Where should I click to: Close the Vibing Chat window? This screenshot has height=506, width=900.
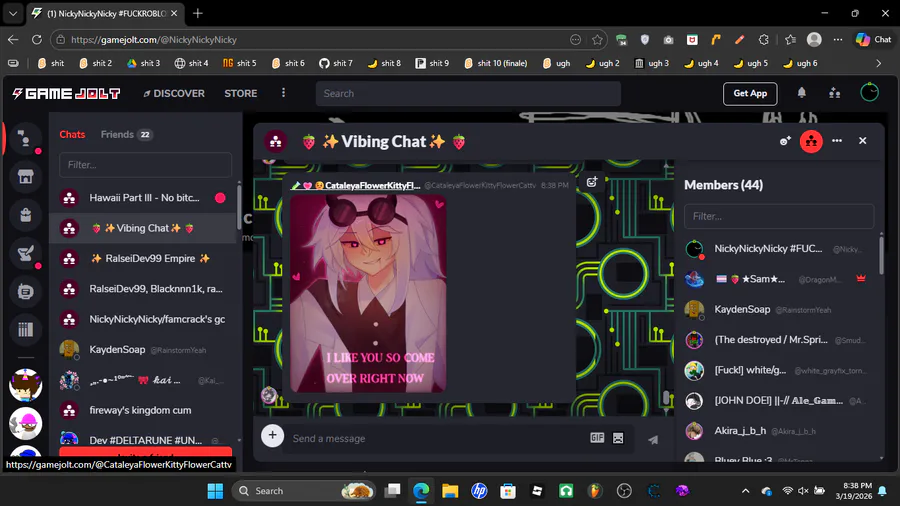[x=862, y=141]
